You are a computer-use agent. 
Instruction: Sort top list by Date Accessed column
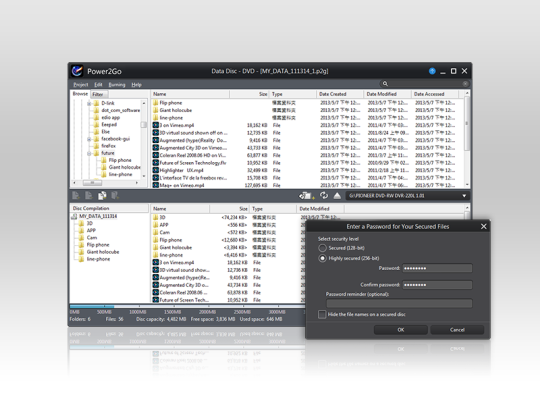point(435,94)
